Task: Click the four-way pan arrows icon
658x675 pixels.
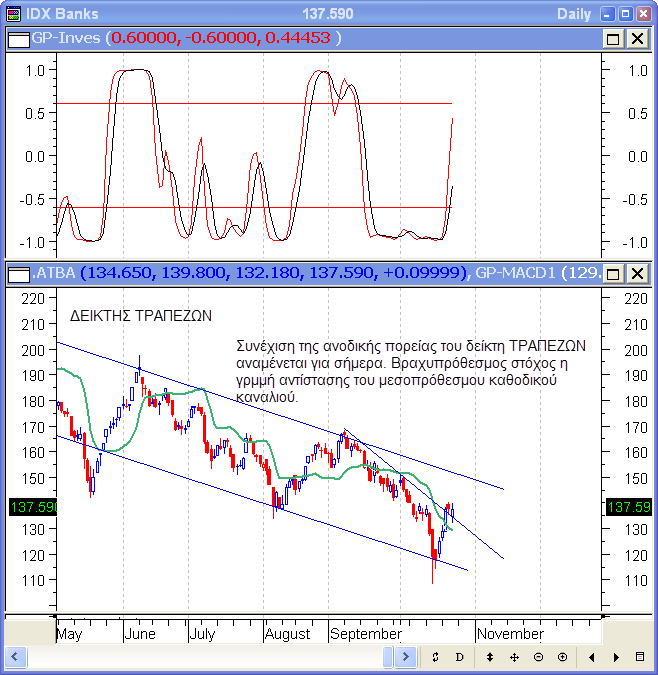Action: coord(514,657)
